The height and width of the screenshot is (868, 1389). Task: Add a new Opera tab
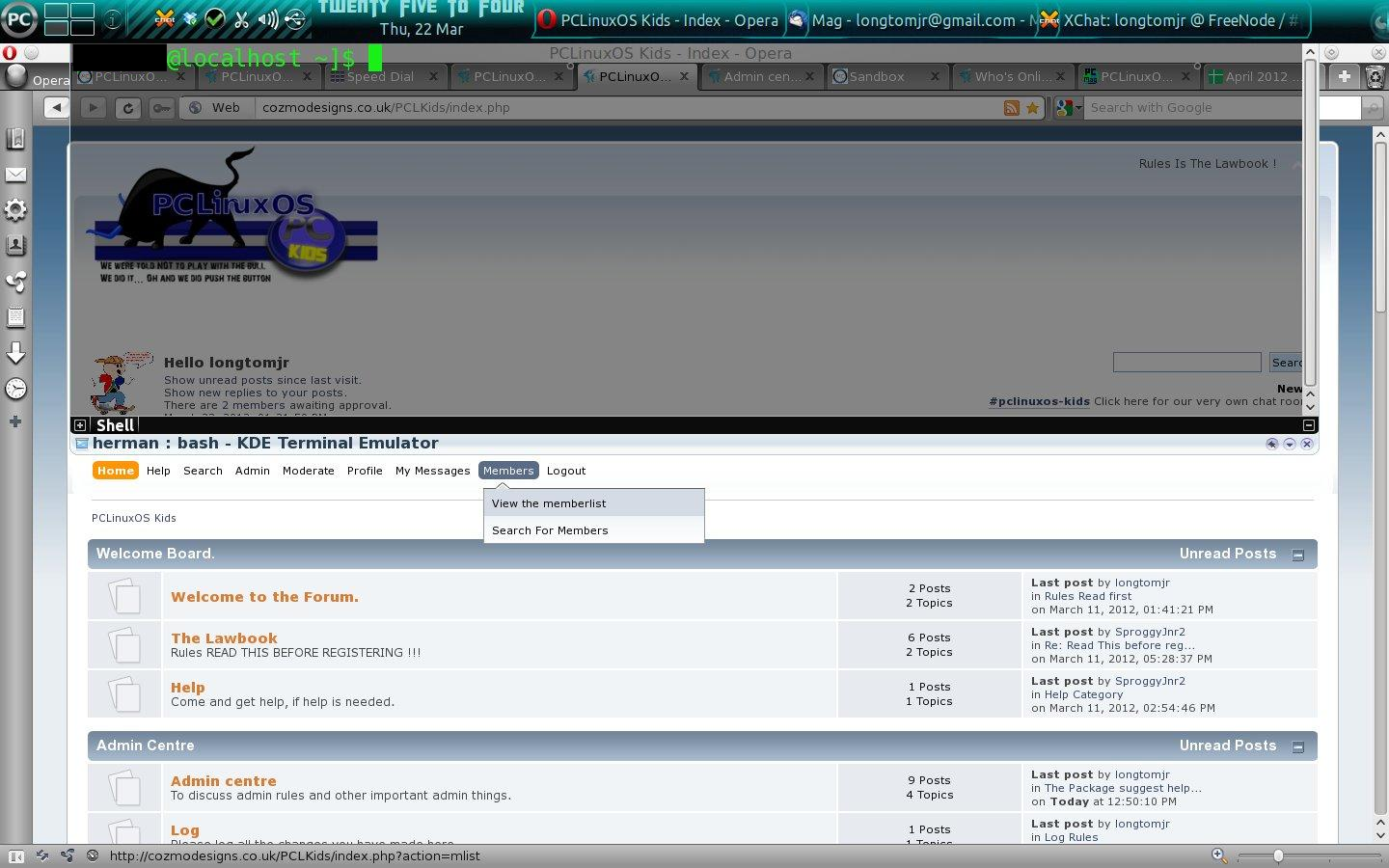pyautogui.click(x=1344, y=76)
